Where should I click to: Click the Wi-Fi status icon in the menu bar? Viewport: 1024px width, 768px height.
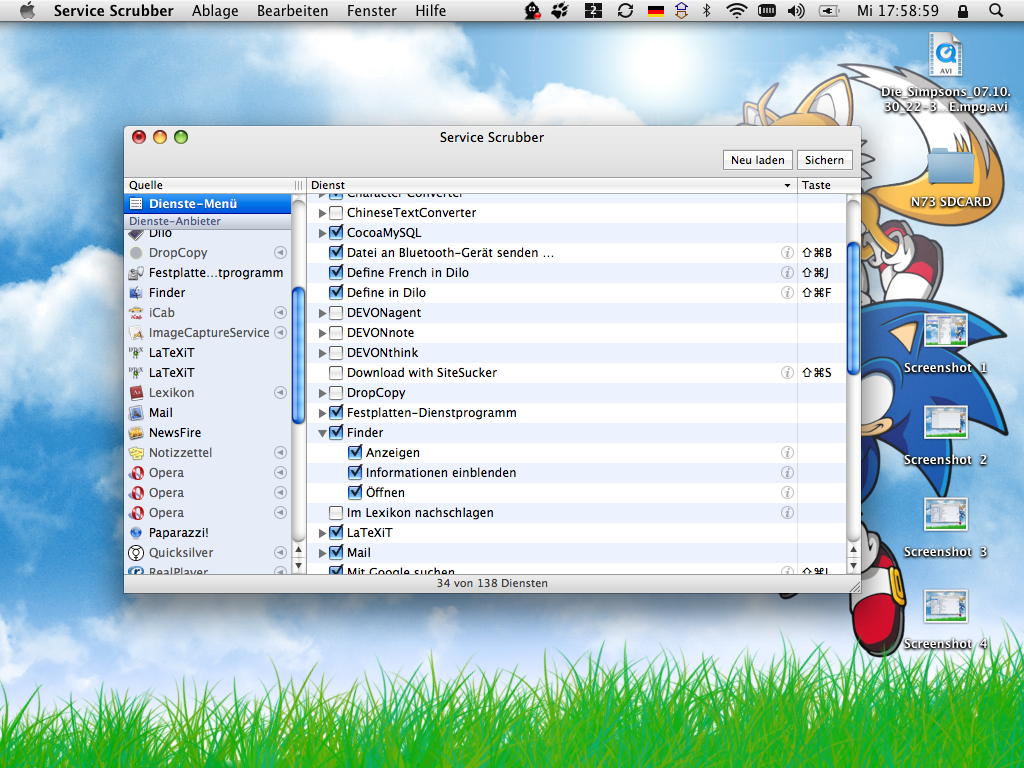(x=737, y=10)
